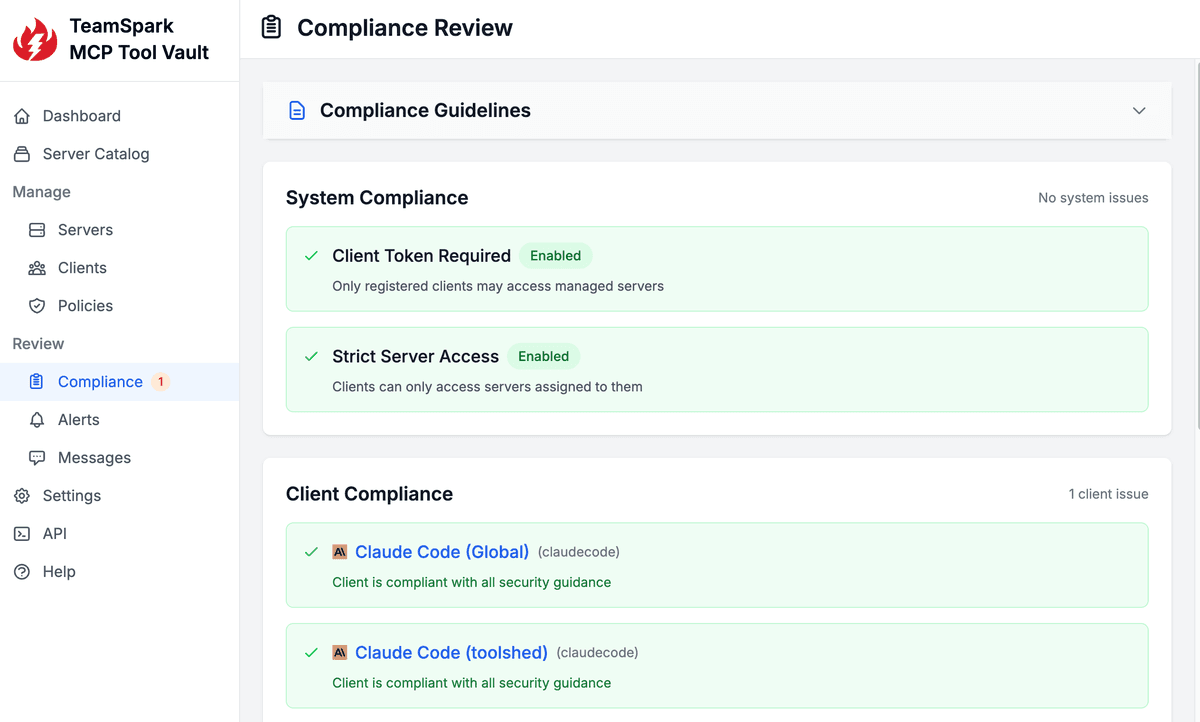This screenshot has height=722, width=1200.
Task: Open the Claude Code (toolshed) client link
Action: coord(451,652)
